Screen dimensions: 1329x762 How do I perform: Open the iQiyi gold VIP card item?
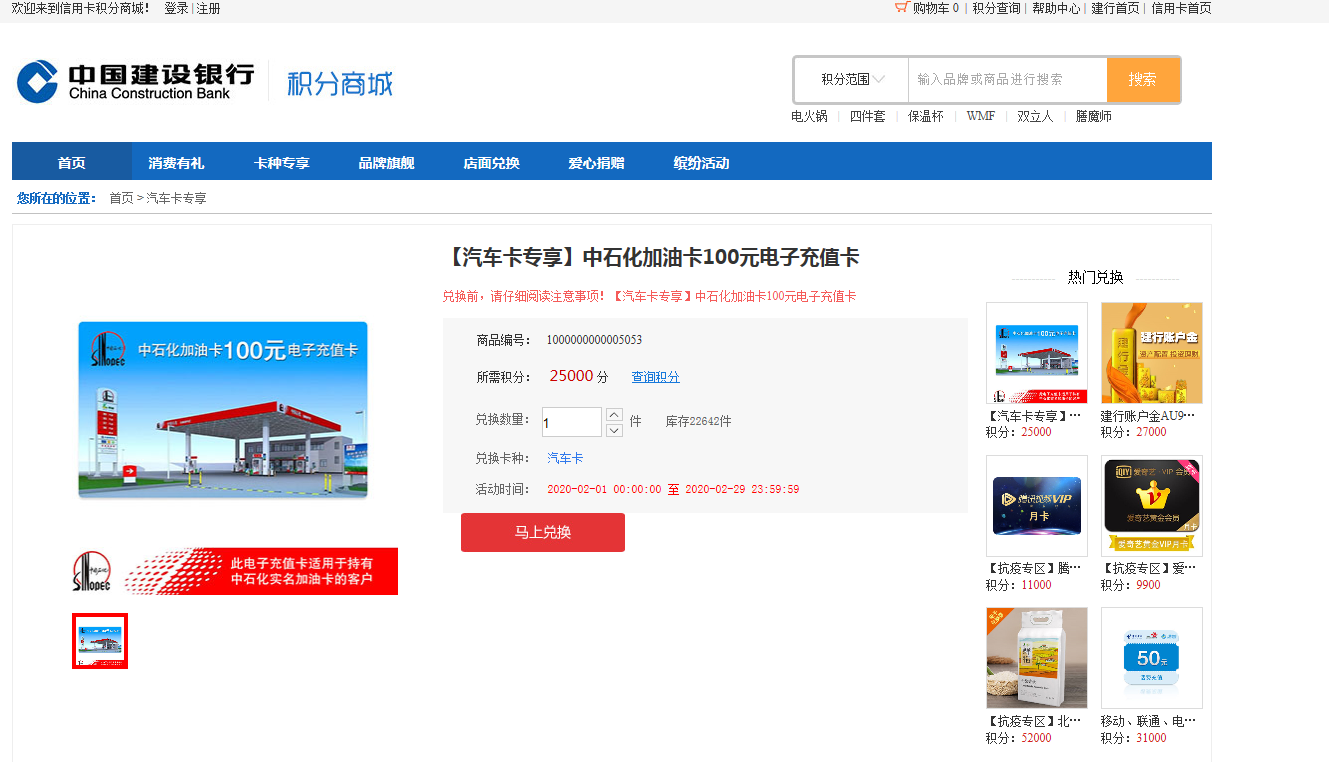1151,505
